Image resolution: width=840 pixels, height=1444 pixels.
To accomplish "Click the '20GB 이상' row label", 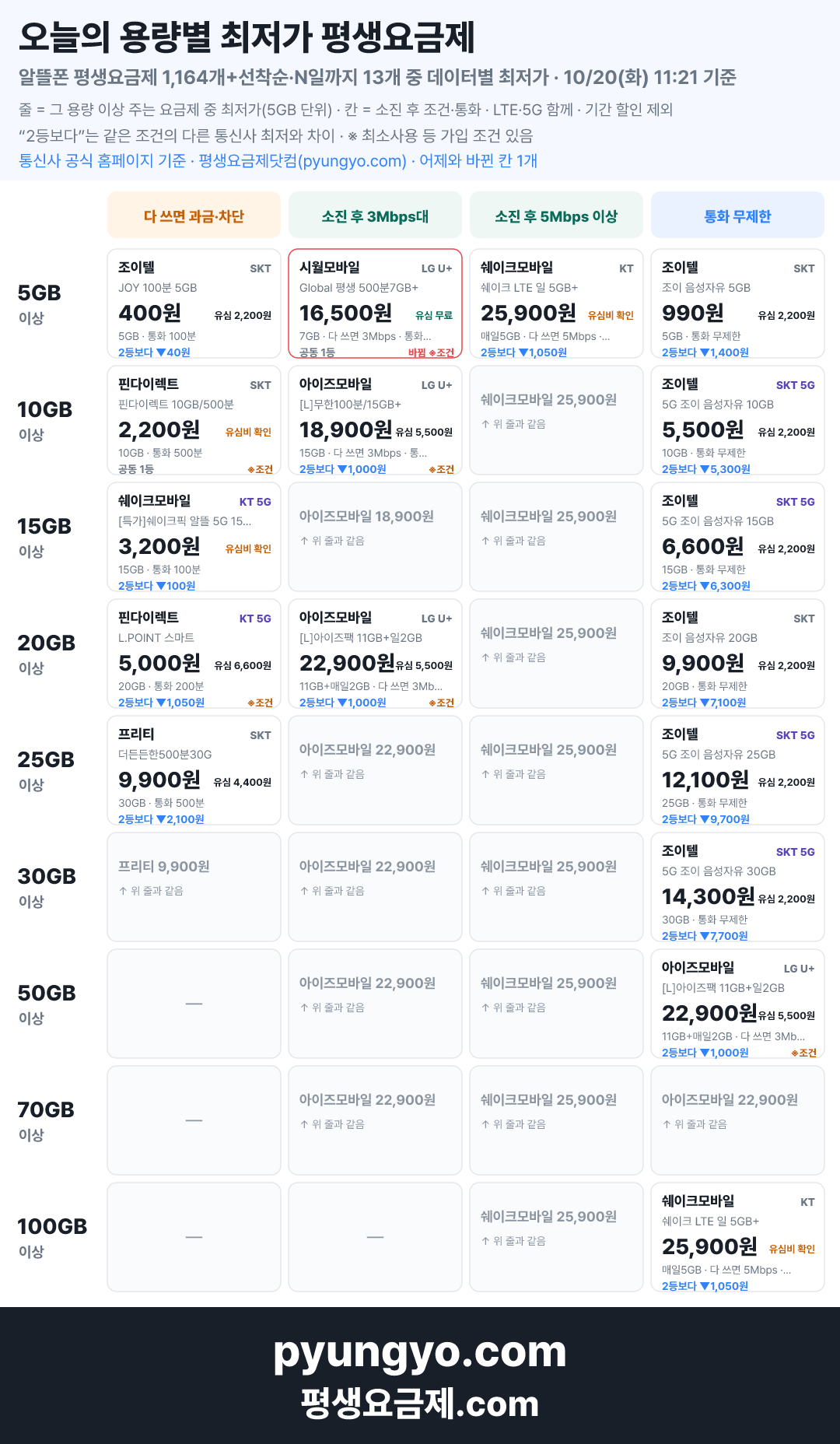I will pos(46,654).
